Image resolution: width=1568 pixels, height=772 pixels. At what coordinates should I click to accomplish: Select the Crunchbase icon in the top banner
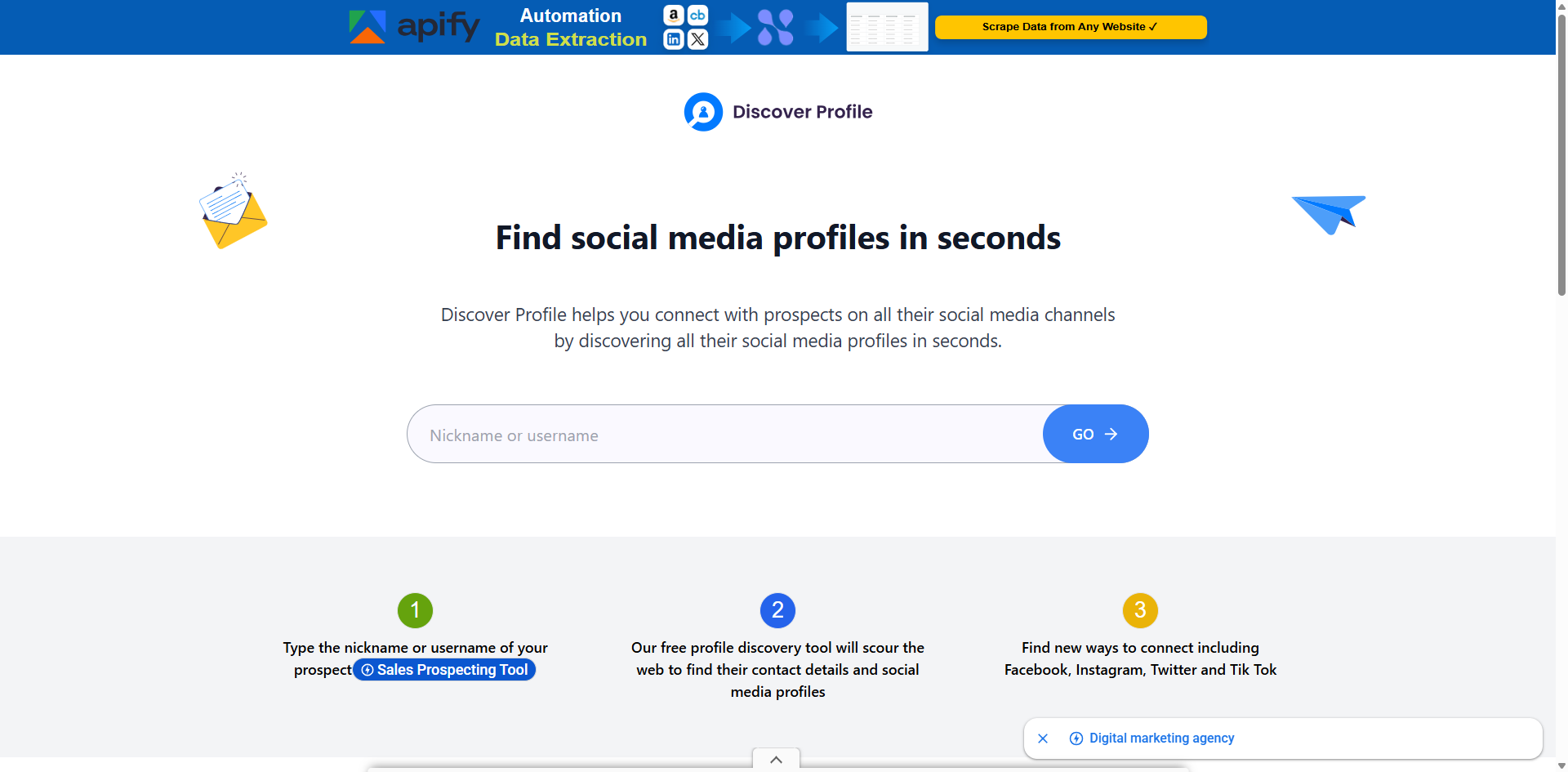click(x=697, y=15)
